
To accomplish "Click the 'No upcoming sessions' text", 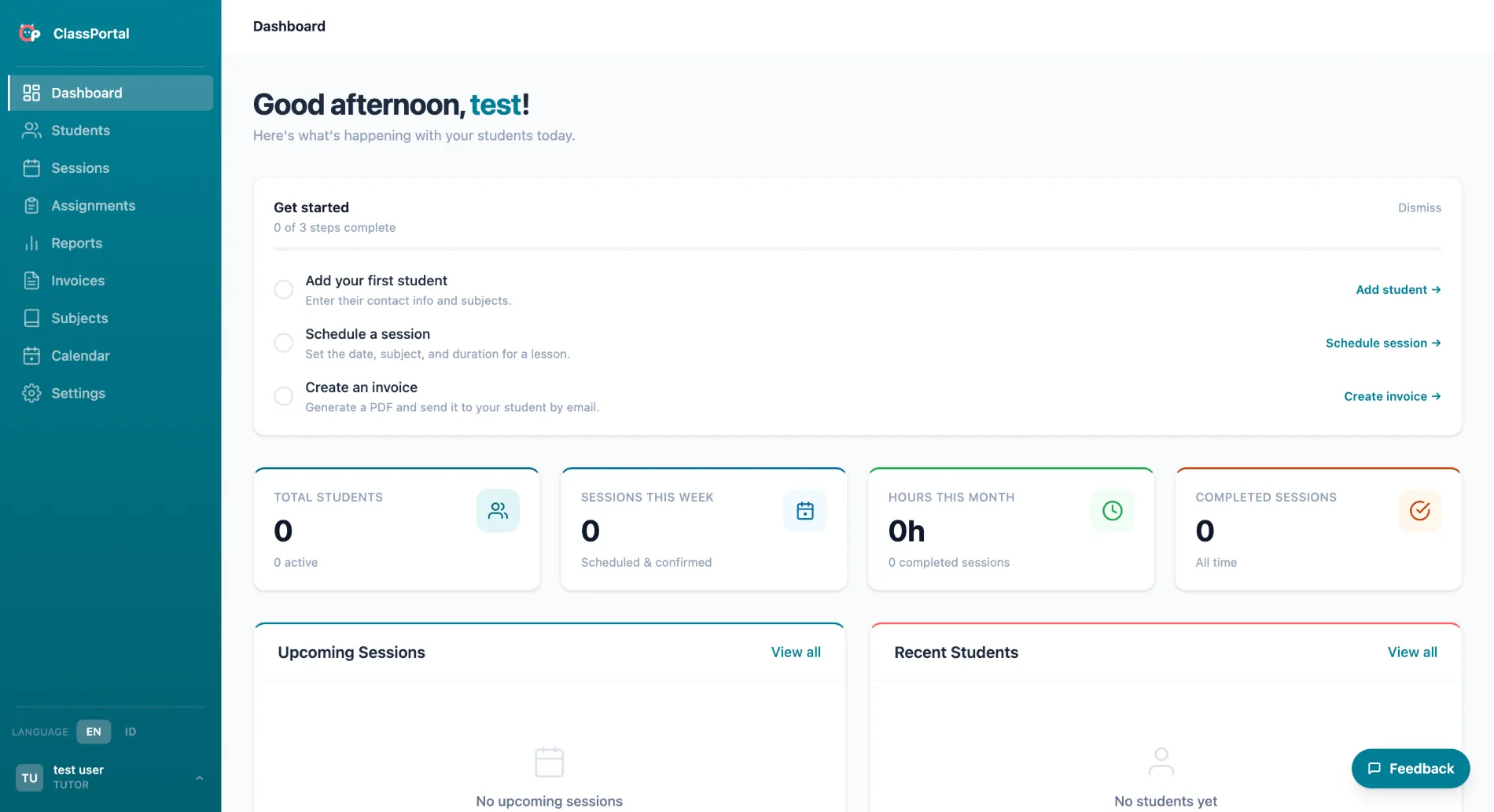I will click(x=549, y=801).
